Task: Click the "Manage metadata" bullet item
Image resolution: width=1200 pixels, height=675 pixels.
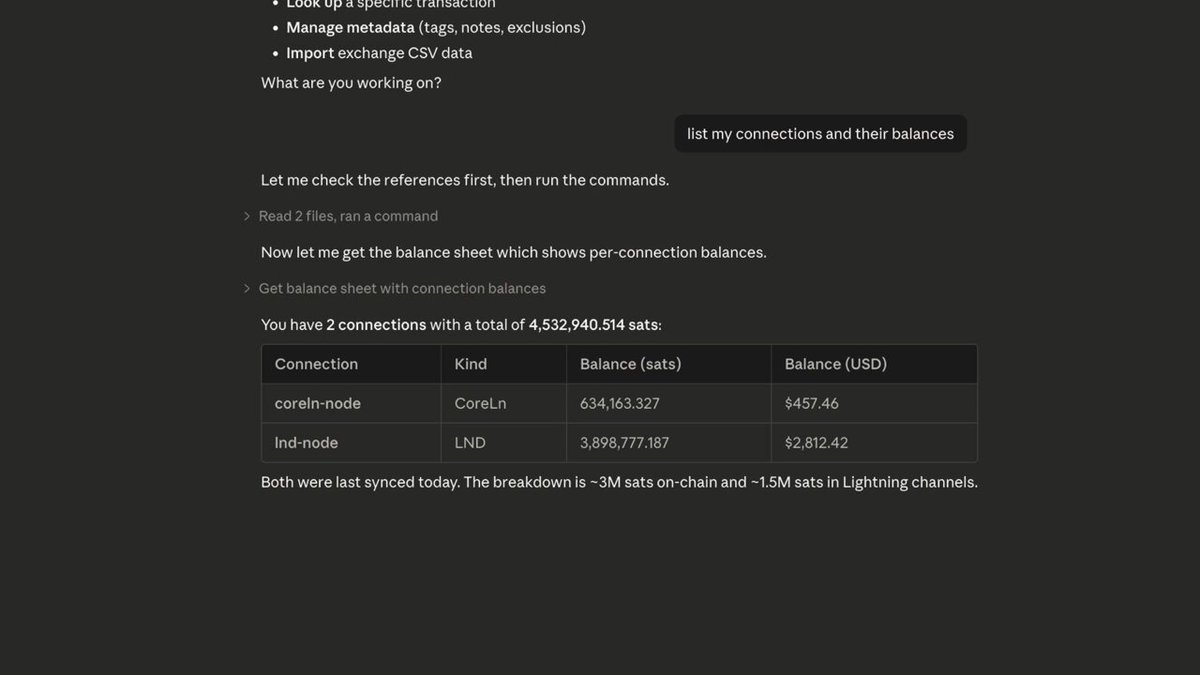Action: tap(436, 27)
